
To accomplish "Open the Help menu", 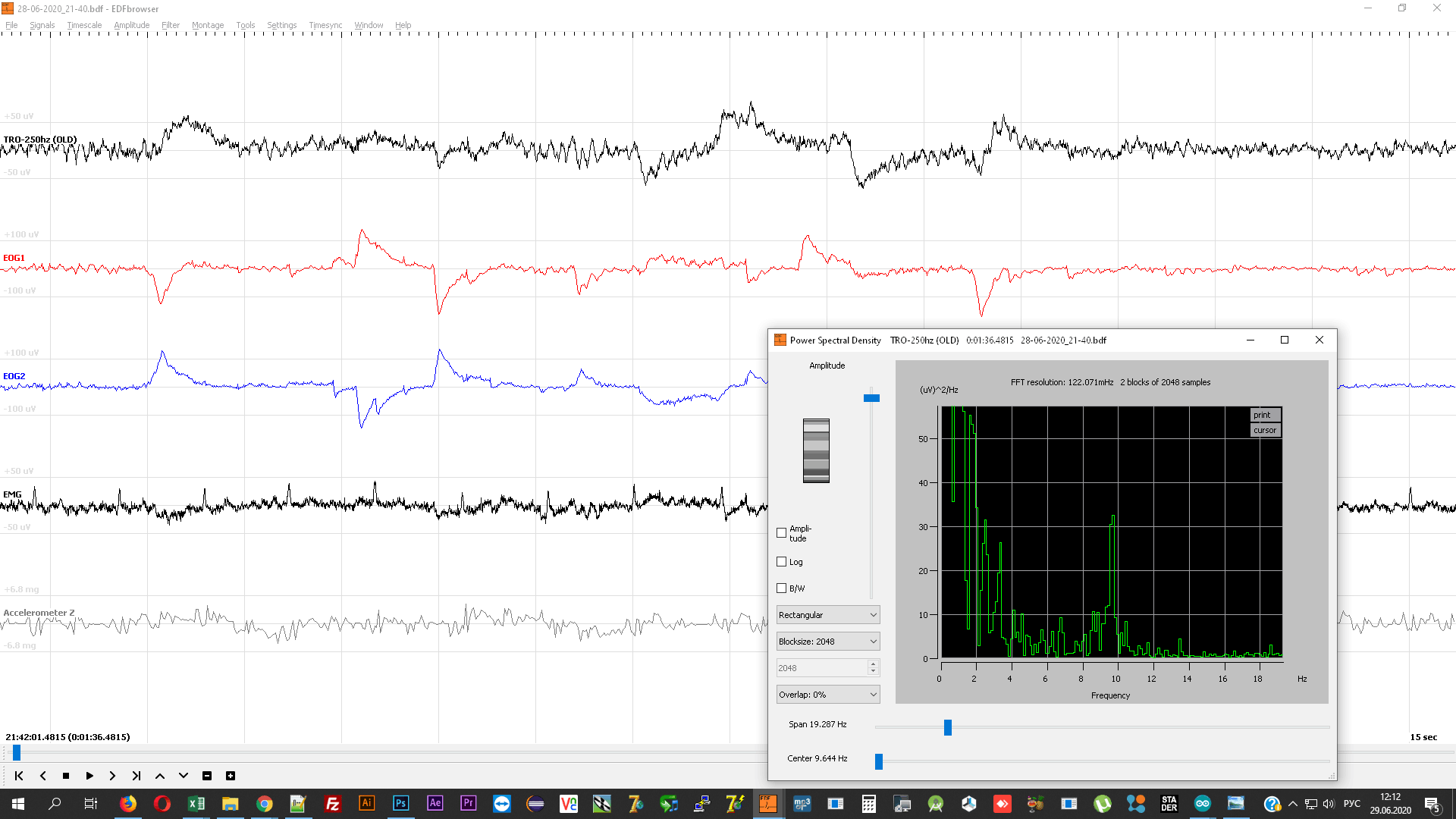I will tap(403, 25).
